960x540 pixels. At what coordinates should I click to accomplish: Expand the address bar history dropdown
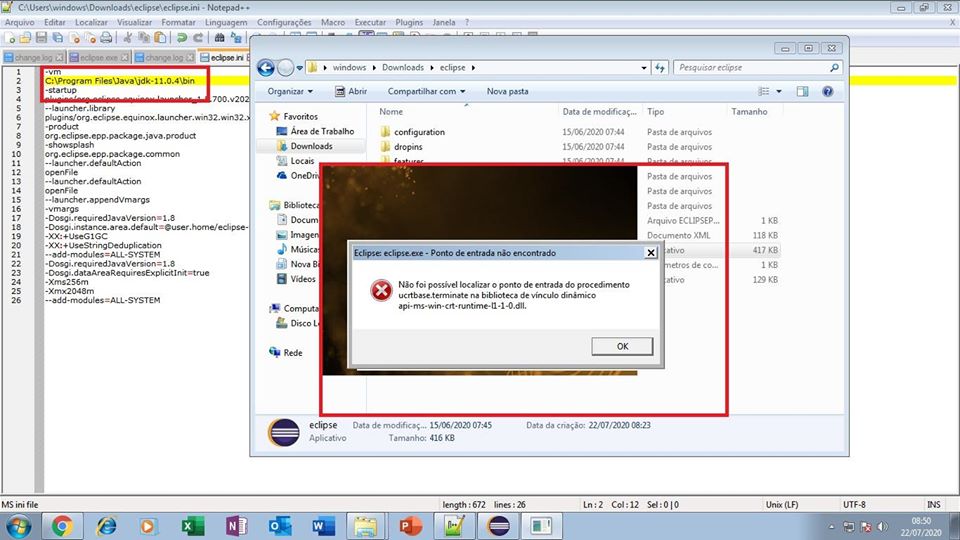643,67
